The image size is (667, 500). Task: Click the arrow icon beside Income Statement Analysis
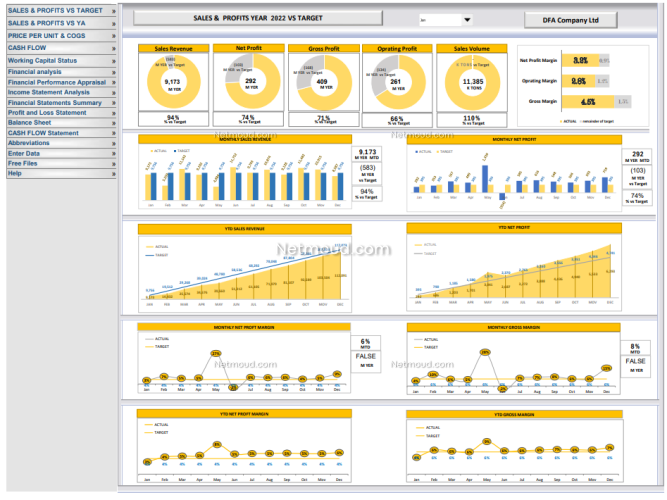coord(114,92)
